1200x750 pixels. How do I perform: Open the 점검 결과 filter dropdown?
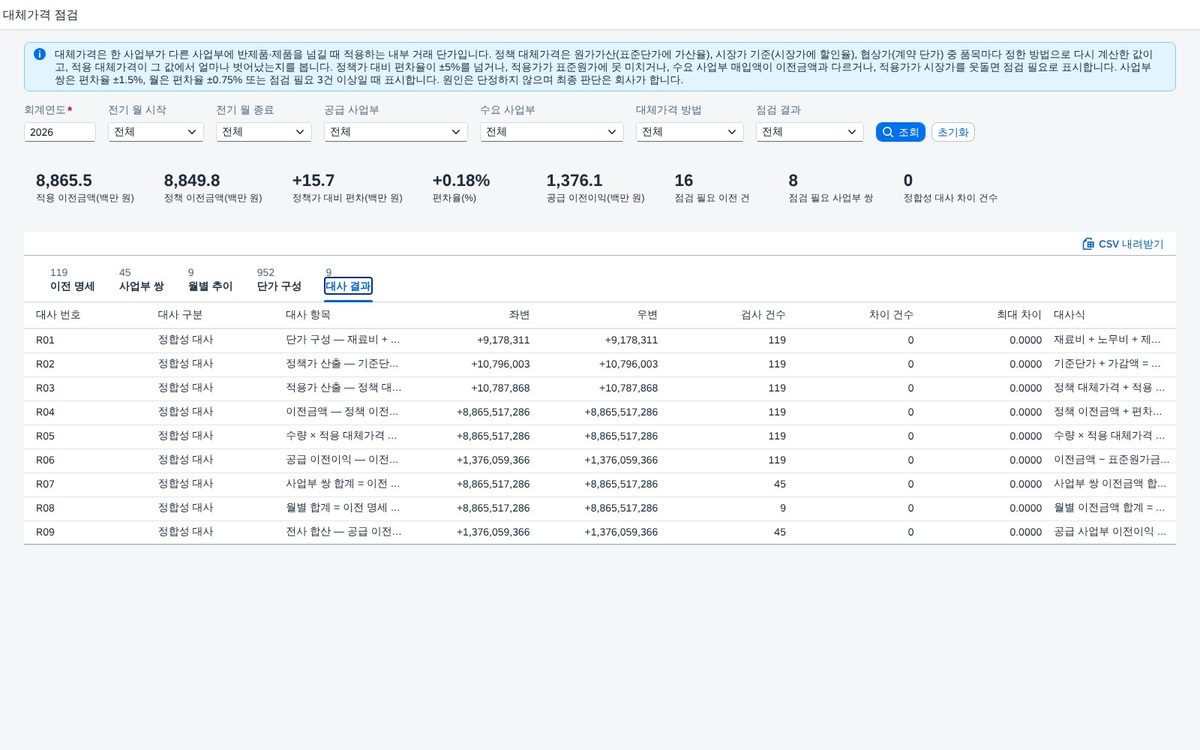tap(810, 132)
